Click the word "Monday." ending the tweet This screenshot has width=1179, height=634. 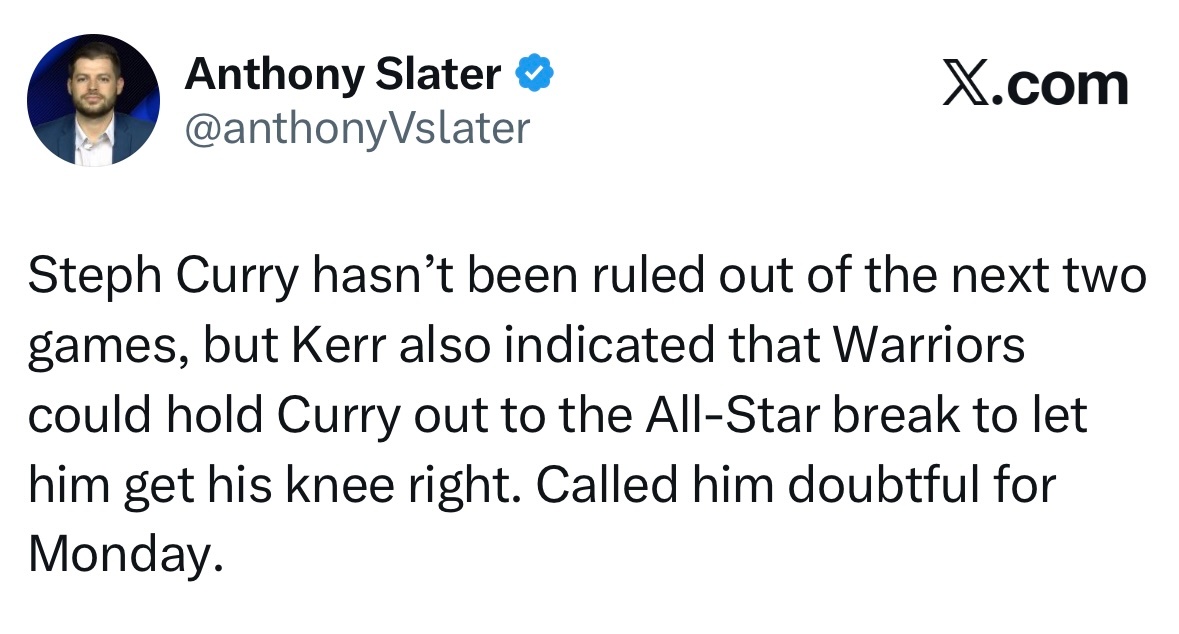121,555
